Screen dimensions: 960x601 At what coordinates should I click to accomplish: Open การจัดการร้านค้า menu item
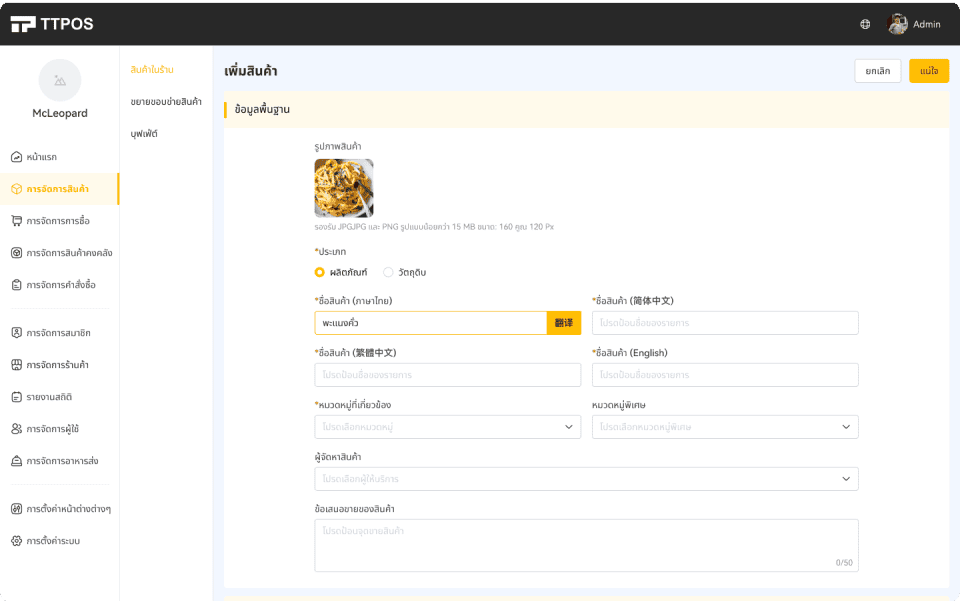[59, 365]
